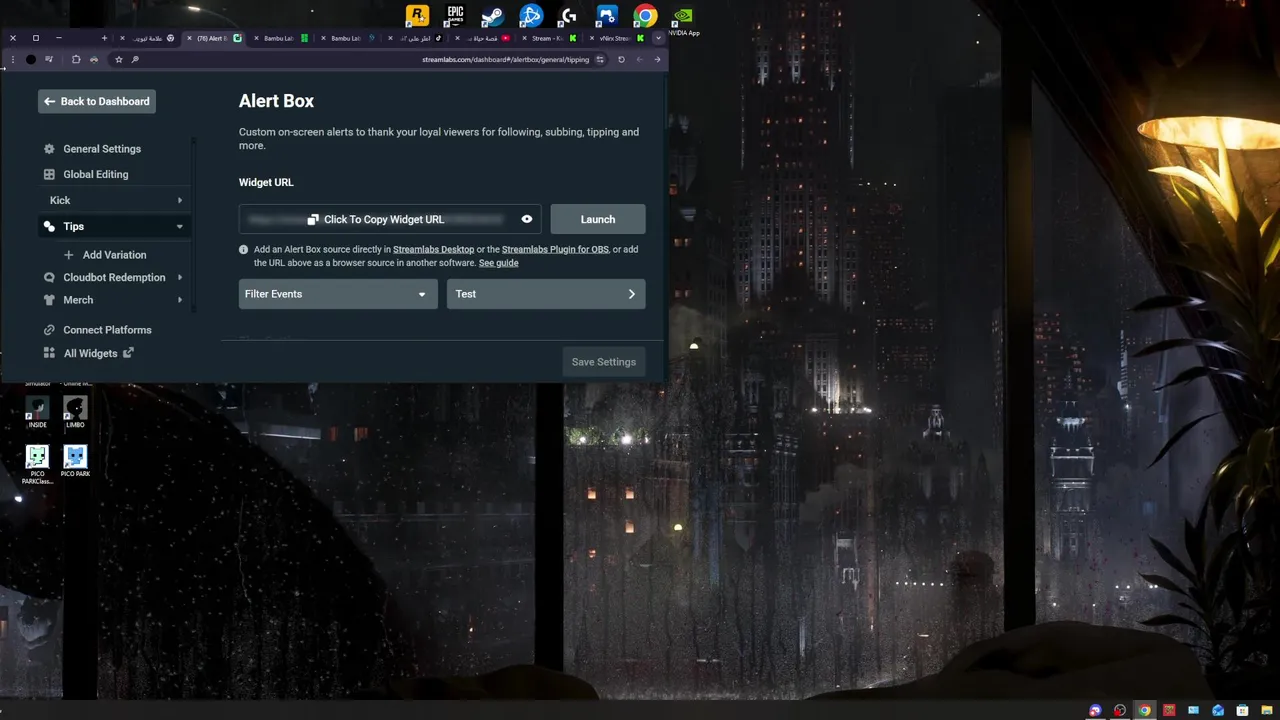Image resolution: width=1280 pixels, height=720 pixels.
Task: Open the Filter Events dropdown
Action: 338,294
